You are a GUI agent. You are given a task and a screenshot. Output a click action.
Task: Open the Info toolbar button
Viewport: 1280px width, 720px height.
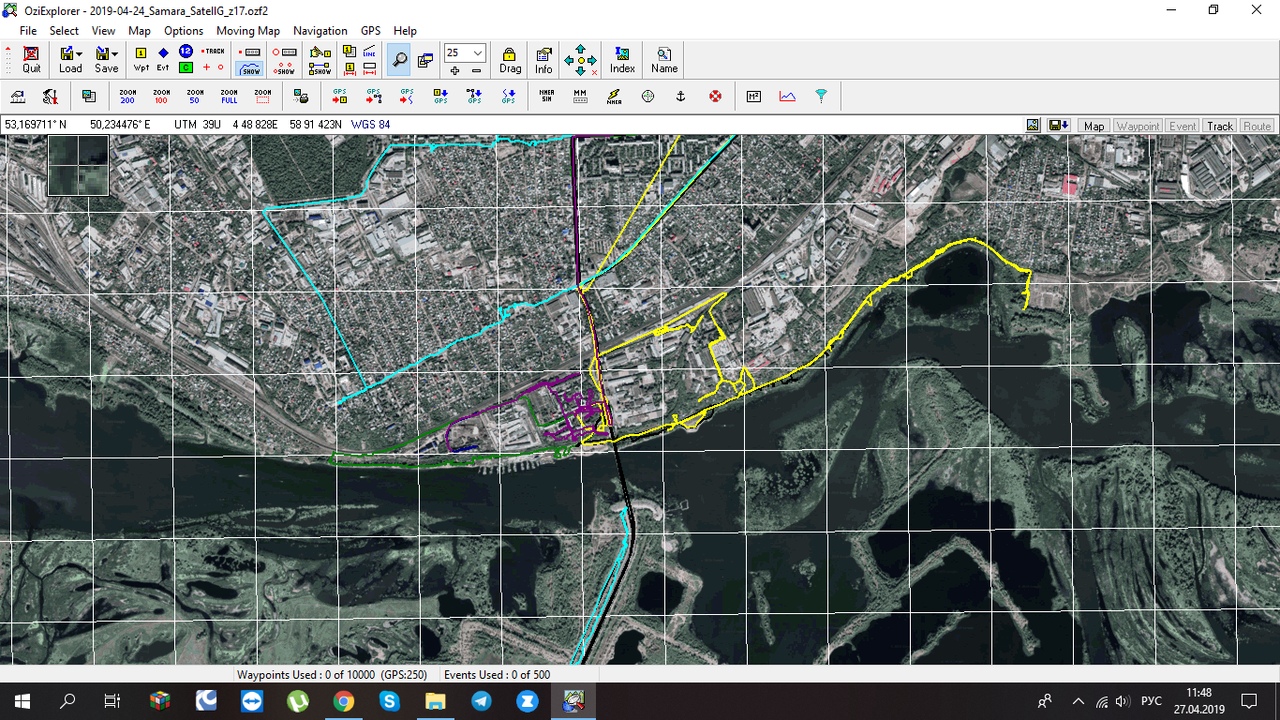pos(544,60)
